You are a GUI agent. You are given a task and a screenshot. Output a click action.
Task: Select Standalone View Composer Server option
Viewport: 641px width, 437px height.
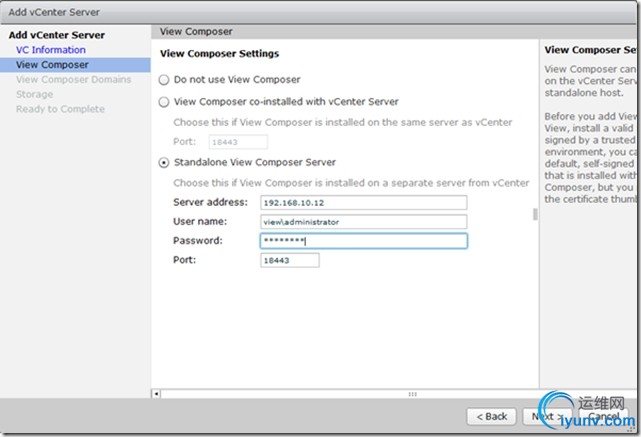(164, 163)
